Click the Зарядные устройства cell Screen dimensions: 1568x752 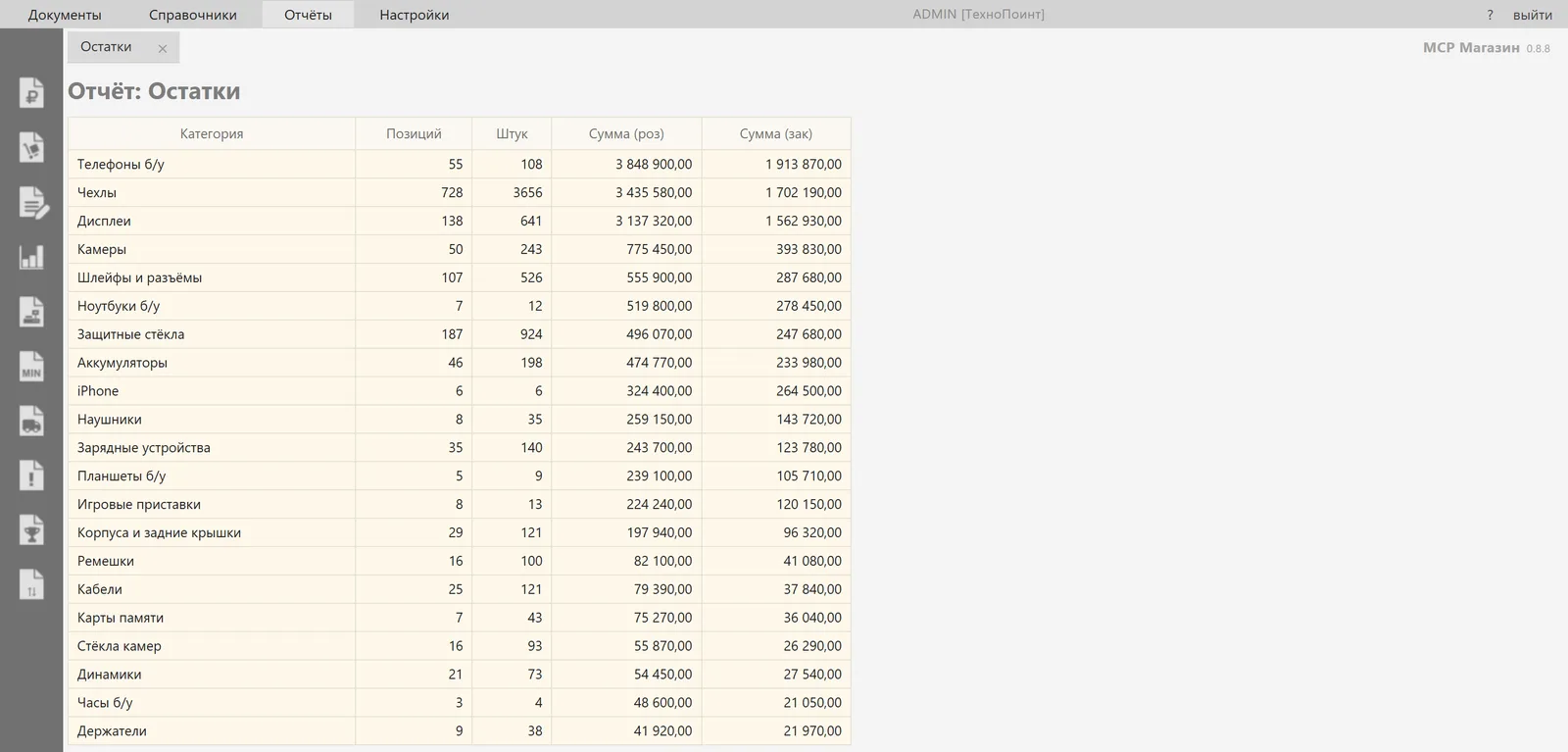coord(212,448)
